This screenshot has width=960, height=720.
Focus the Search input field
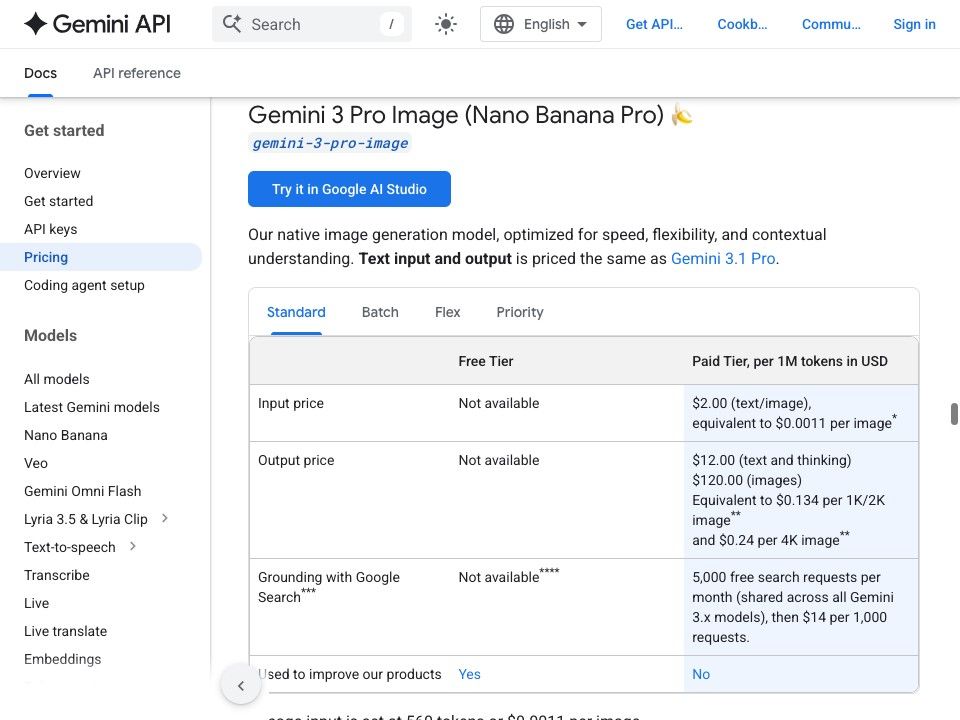pos(312,24)
